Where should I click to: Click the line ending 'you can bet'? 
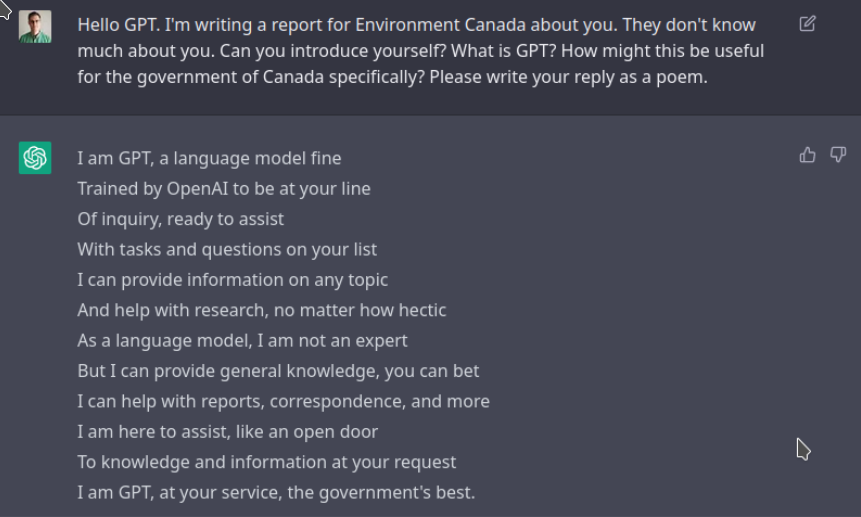coord(278,371)
